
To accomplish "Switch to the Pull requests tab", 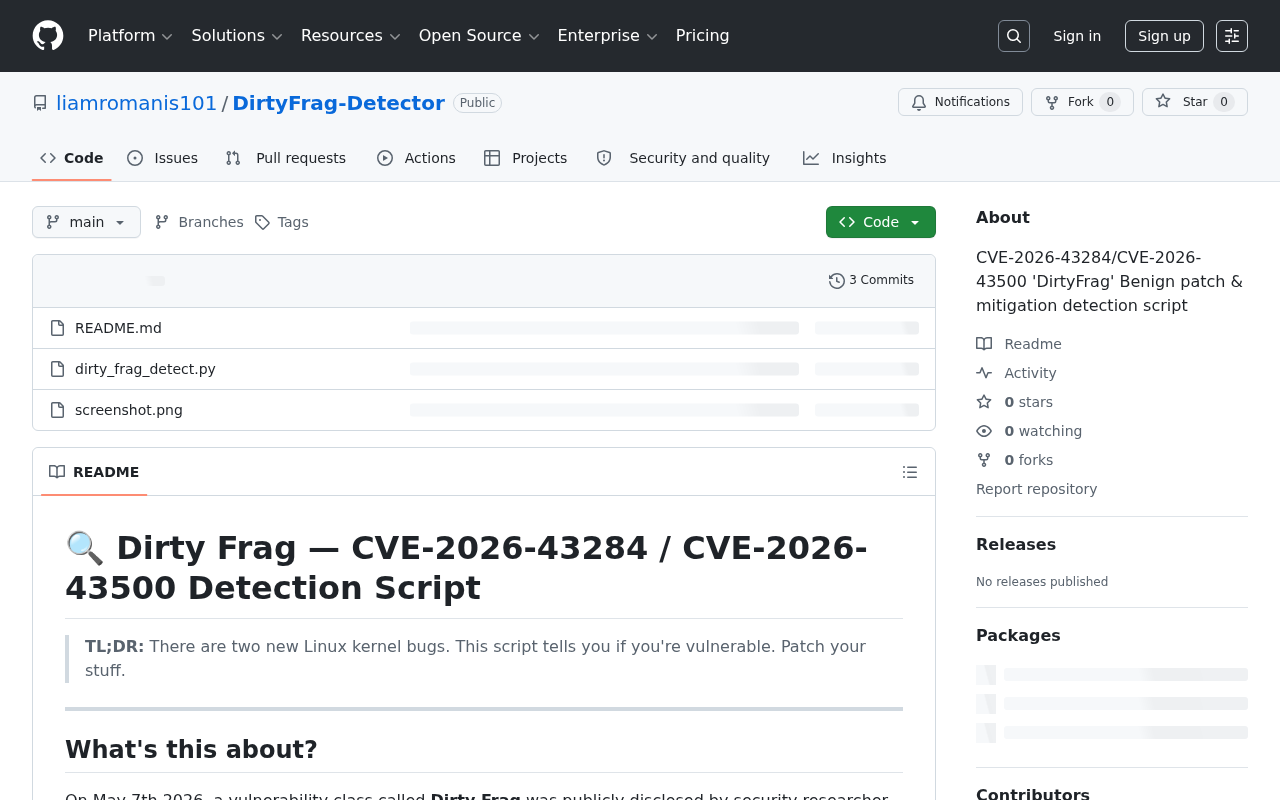I will click(x=286, y=158).
